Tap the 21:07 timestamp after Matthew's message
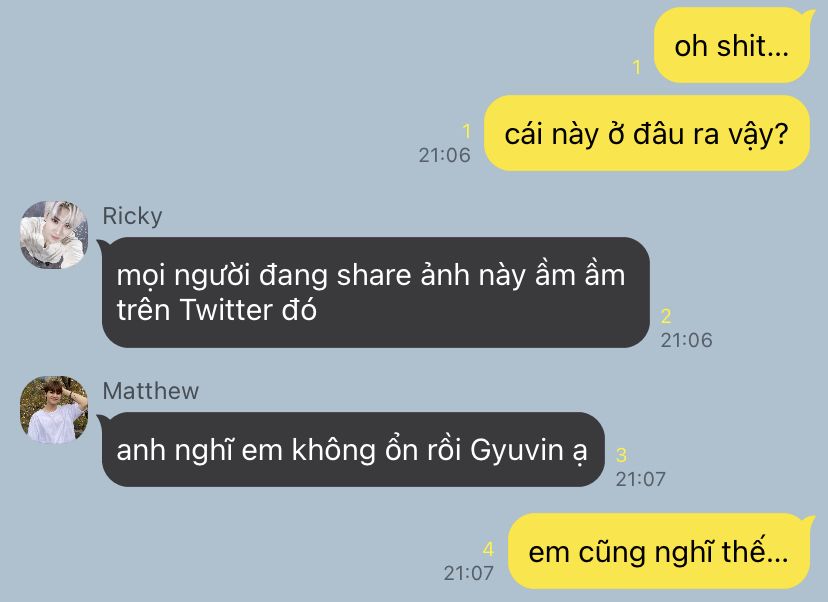 (641, 479)
